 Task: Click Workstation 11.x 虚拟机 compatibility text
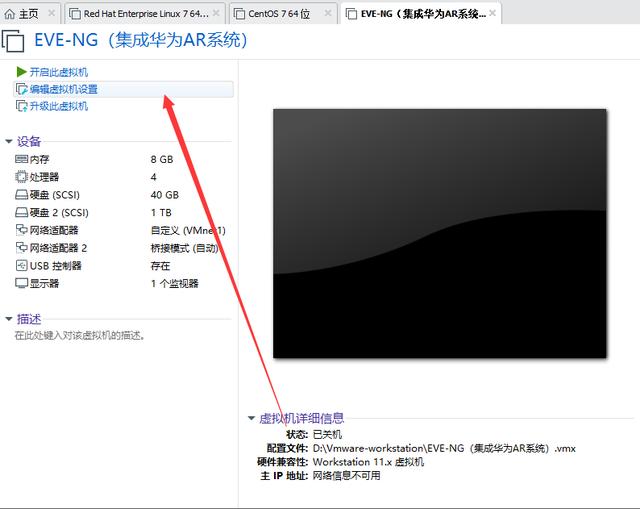tap(369, 462)
